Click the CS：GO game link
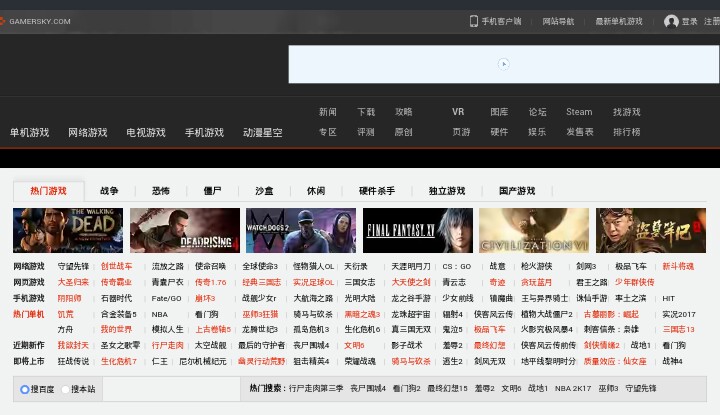The height and width of the screenshot is (415, 720). 457,266
